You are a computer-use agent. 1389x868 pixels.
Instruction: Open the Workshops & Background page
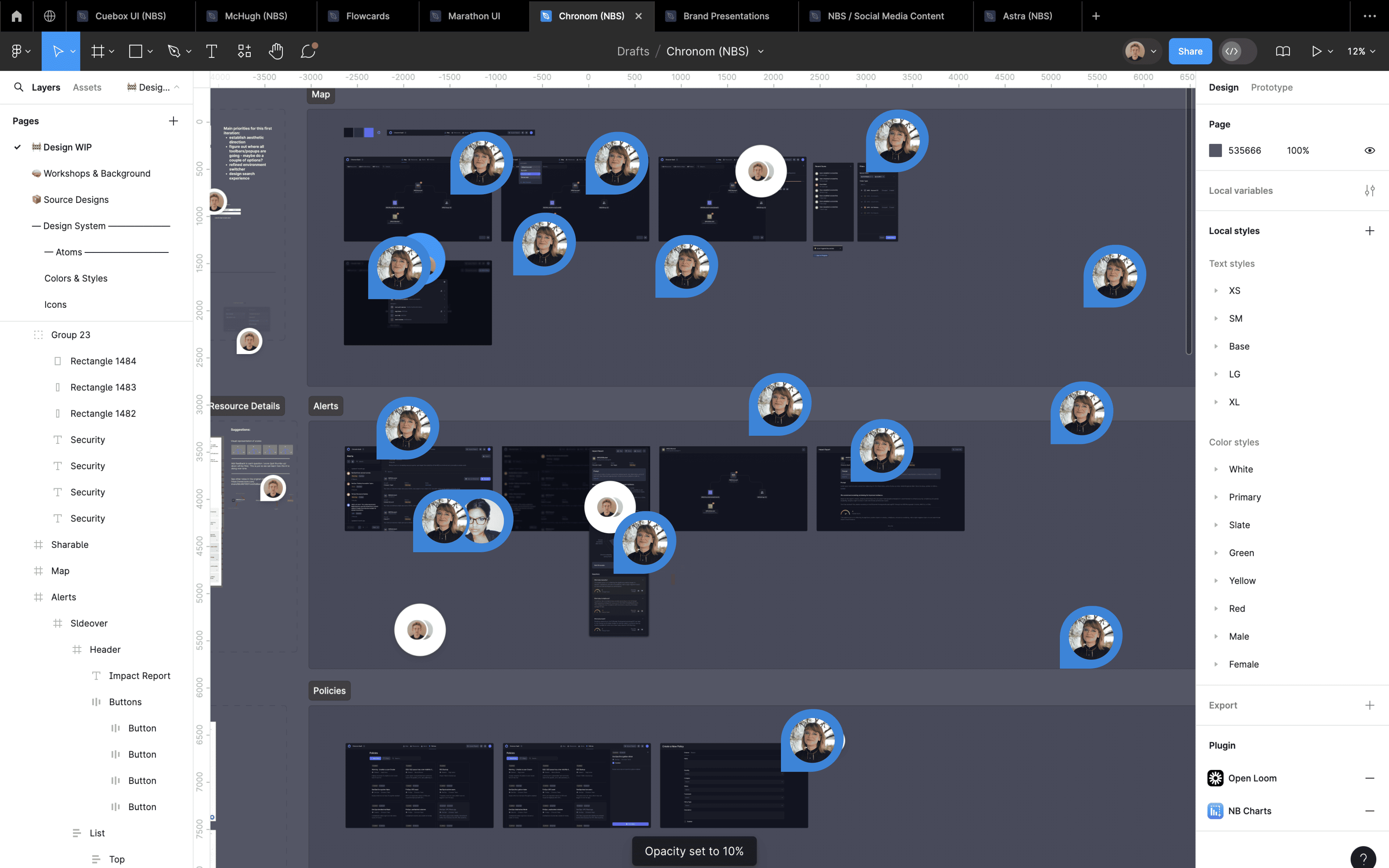[x=97, y=173]
